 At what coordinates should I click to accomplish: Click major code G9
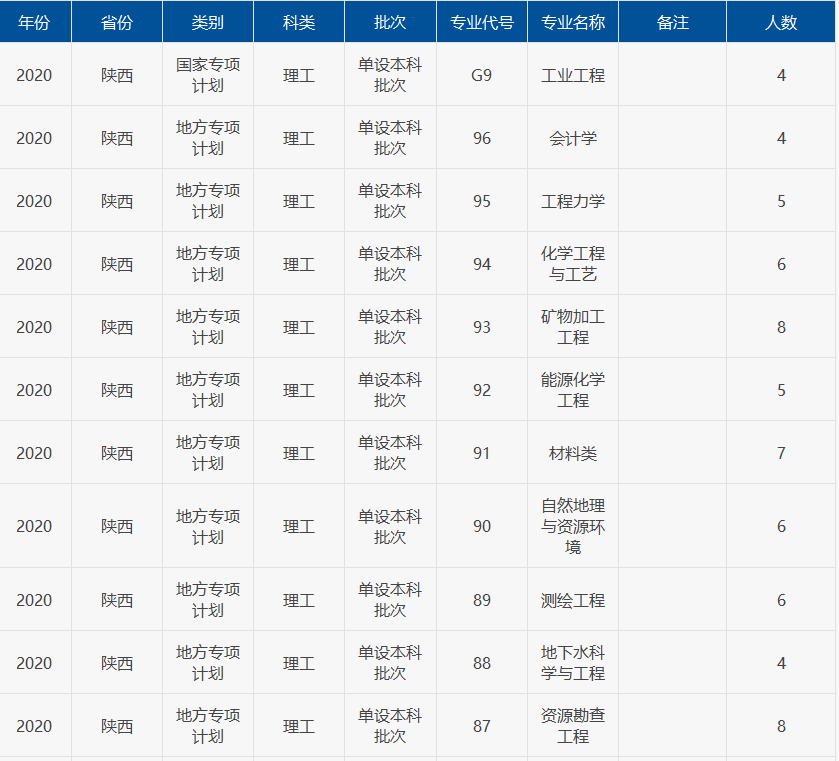tap(482, 75)
